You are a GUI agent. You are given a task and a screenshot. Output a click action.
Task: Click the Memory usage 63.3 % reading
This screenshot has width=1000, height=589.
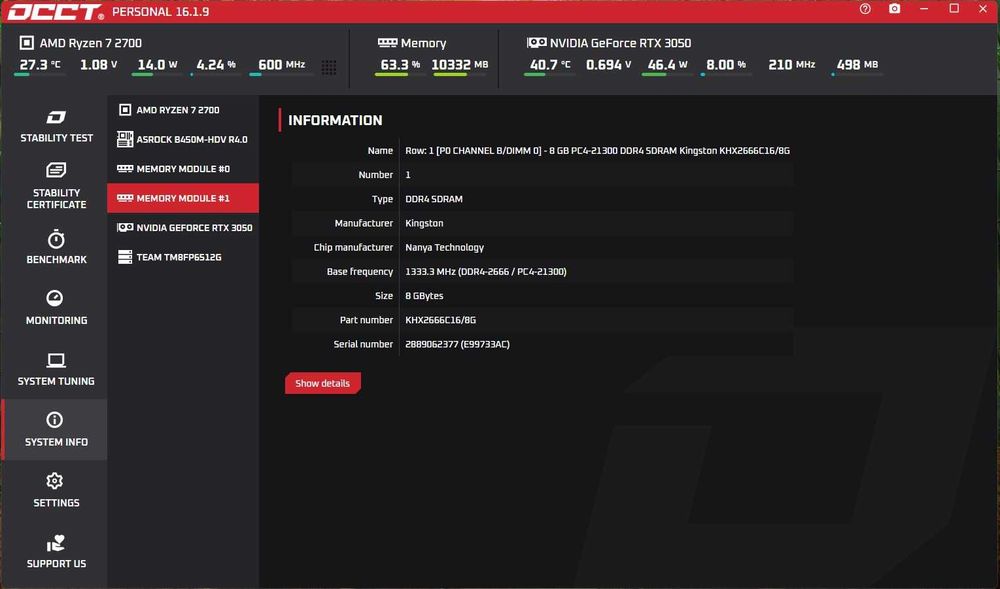click(400, 64)
